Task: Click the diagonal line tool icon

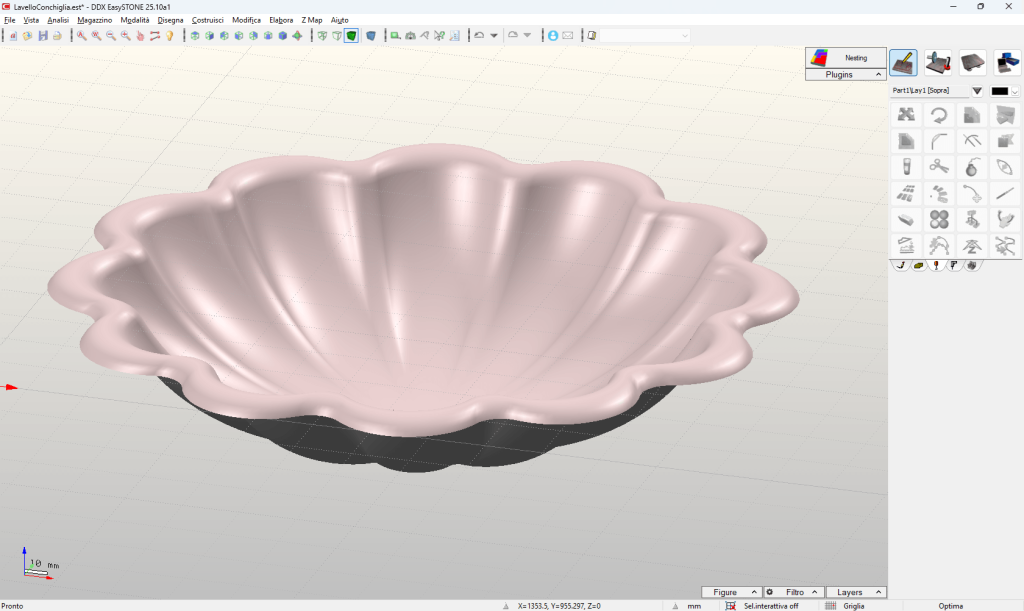Action: [x=1005, y=193]
